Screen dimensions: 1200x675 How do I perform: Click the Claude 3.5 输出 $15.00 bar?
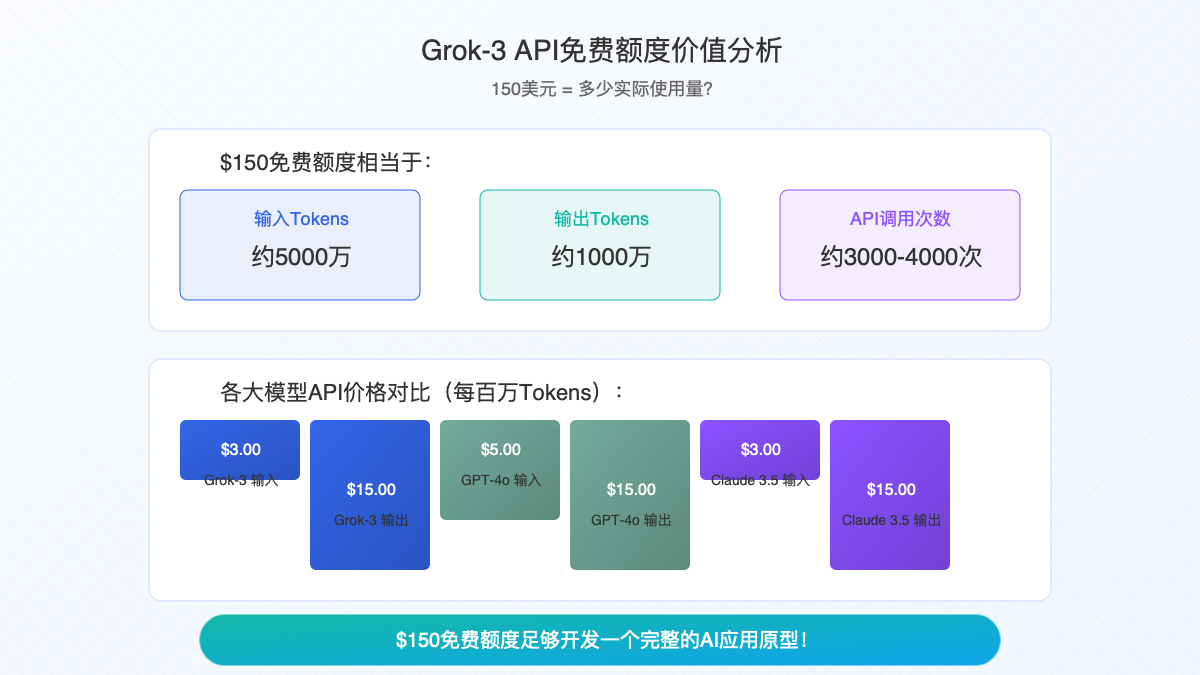click(890, 495)
